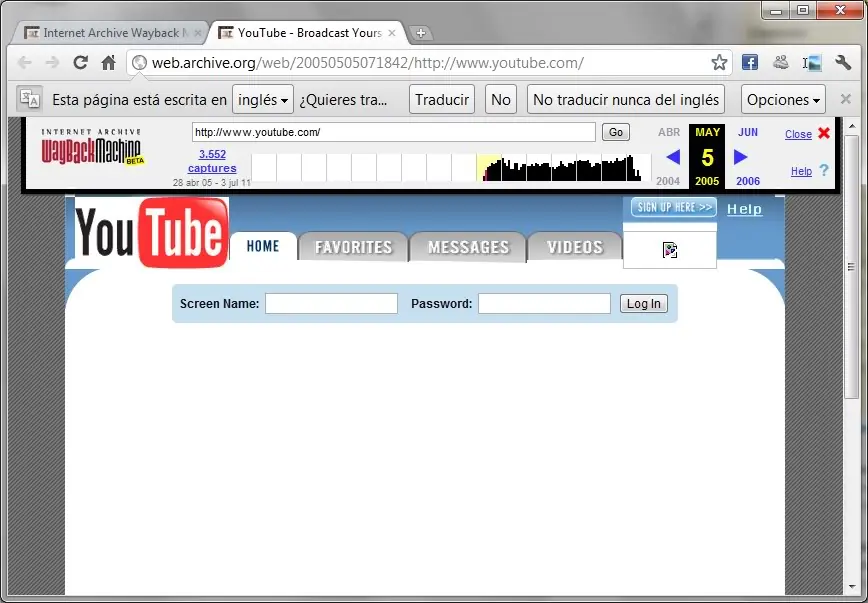Click the No button in translation bar
This screenshot has height=603, width=868.
pos(501,100)
